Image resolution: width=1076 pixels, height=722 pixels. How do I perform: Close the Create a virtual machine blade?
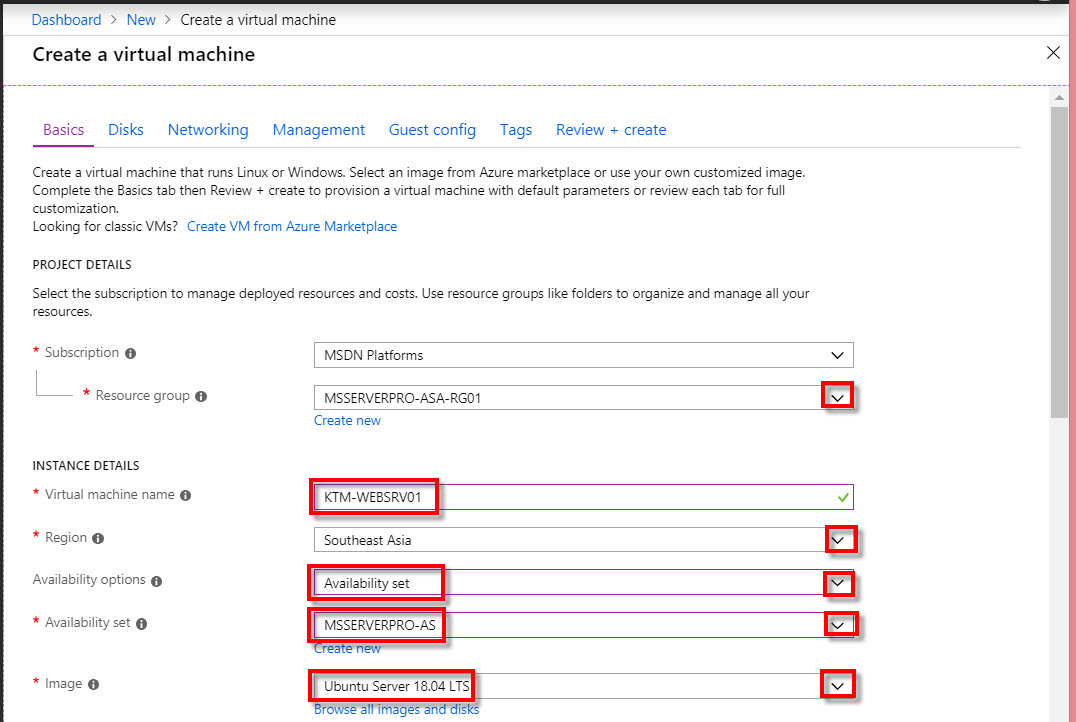pyautogui.click(x=1053, y=52)
